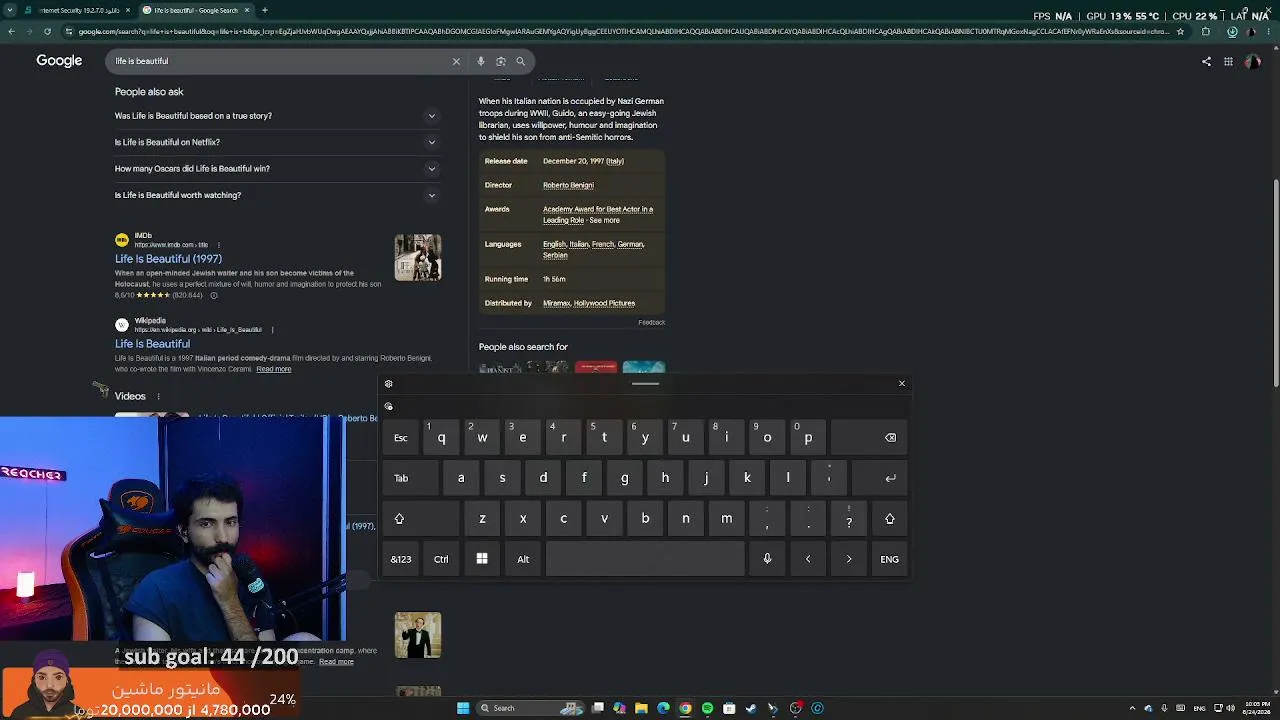1280x720 pixels.
Task: Open the Chrome extensions menu
Action: click(x=1205, y=31)
